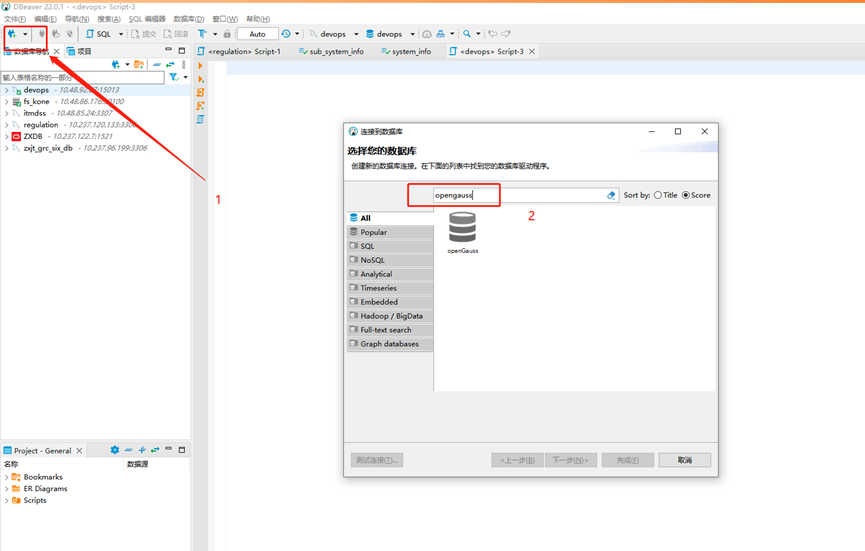This screenshot has height=551, width=865.
Task: Open the 导航 menu
Action: click(x=77, y=19)
